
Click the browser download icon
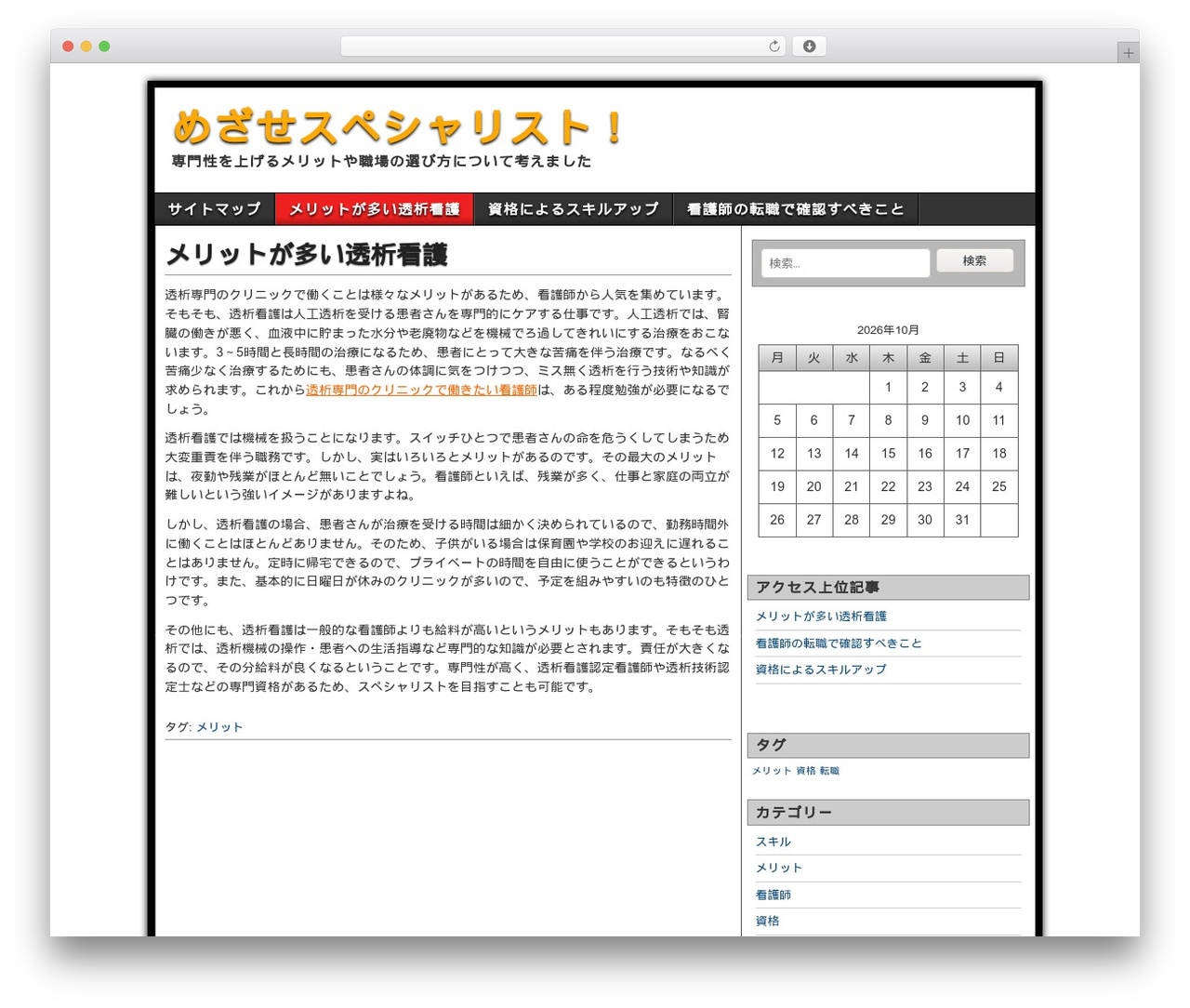(x=809, y=46)
